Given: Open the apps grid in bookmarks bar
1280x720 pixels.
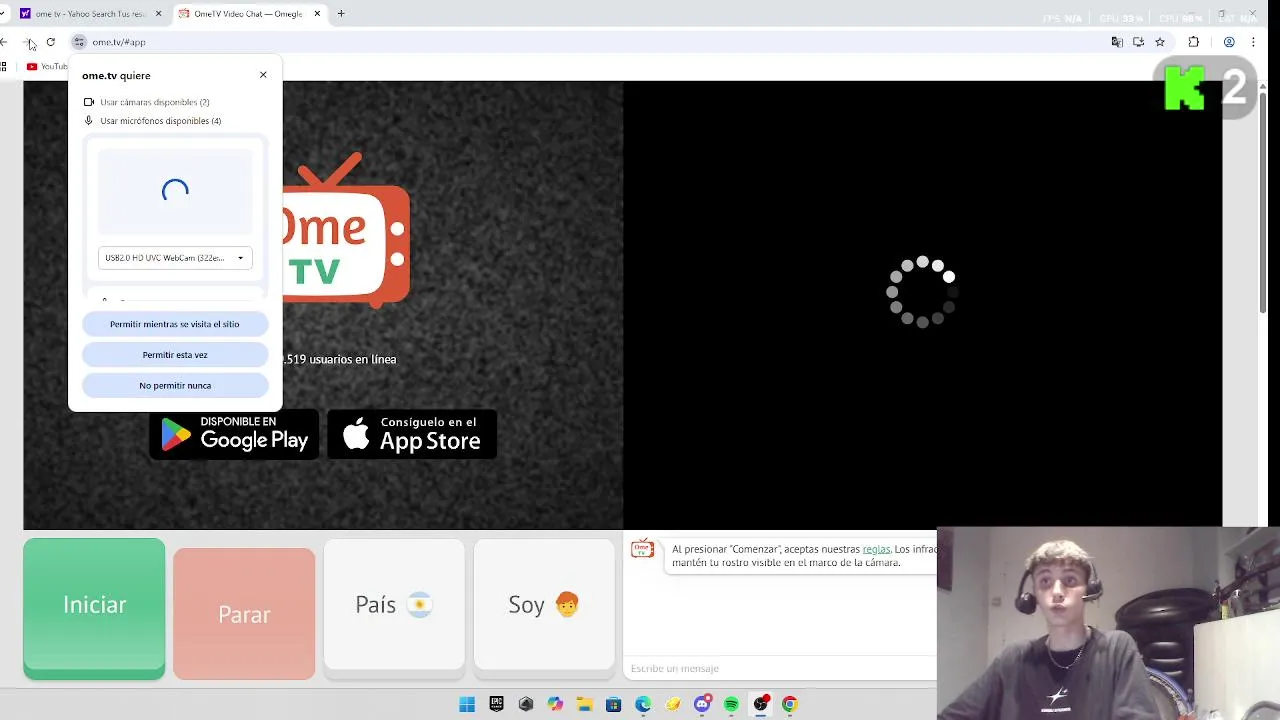Looking at the screenshot, I should [4, 67].
